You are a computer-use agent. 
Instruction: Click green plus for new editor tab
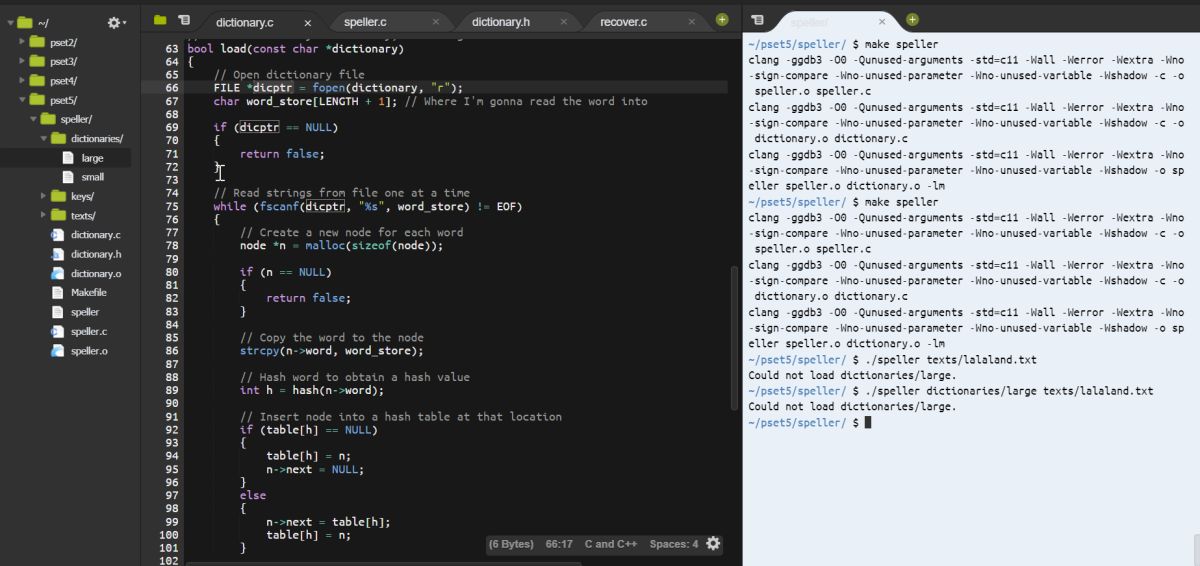coord(722,20)
